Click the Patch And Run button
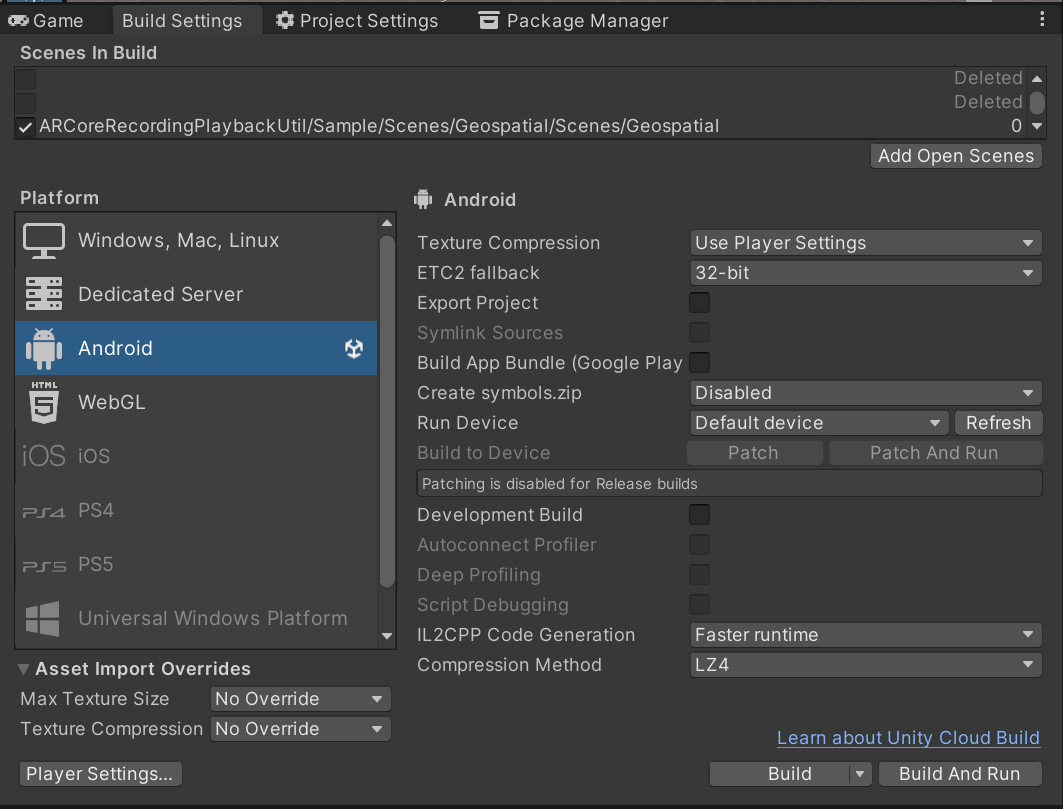This screenshot has width=1063, height=809. pyautogui.click(x=935, y=453)
